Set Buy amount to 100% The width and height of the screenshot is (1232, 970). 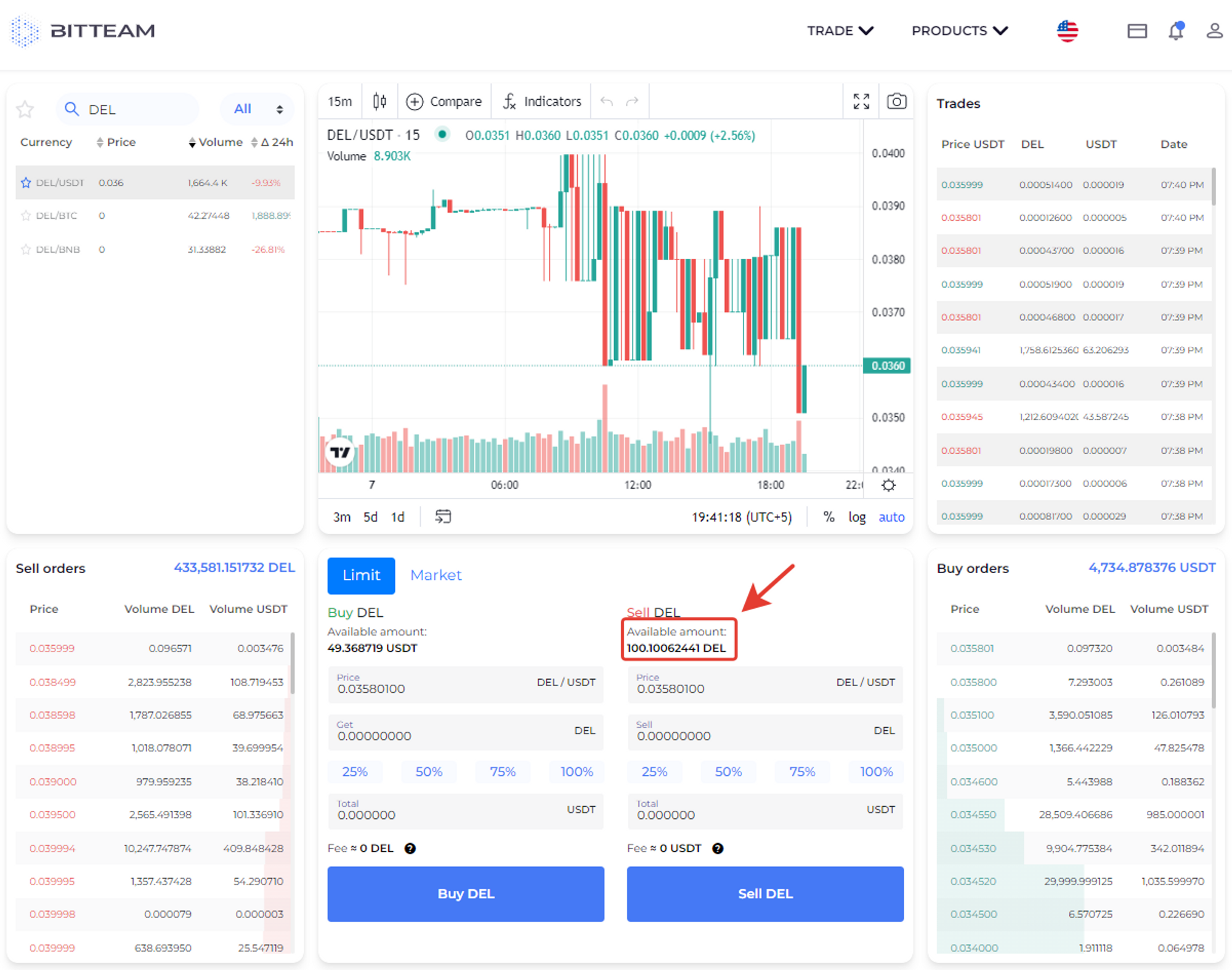(x=577, y=772)
